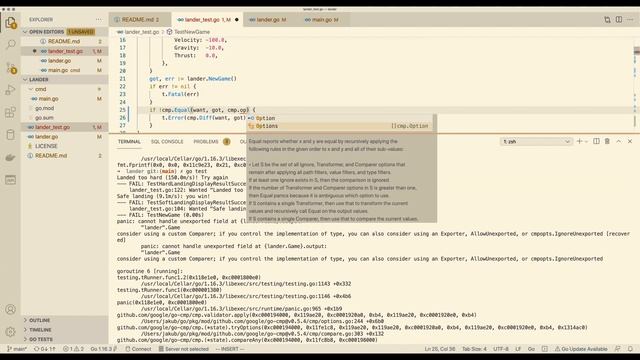Split the terminal panel
This screenshot has width=640, height=360.
(596, 141)
